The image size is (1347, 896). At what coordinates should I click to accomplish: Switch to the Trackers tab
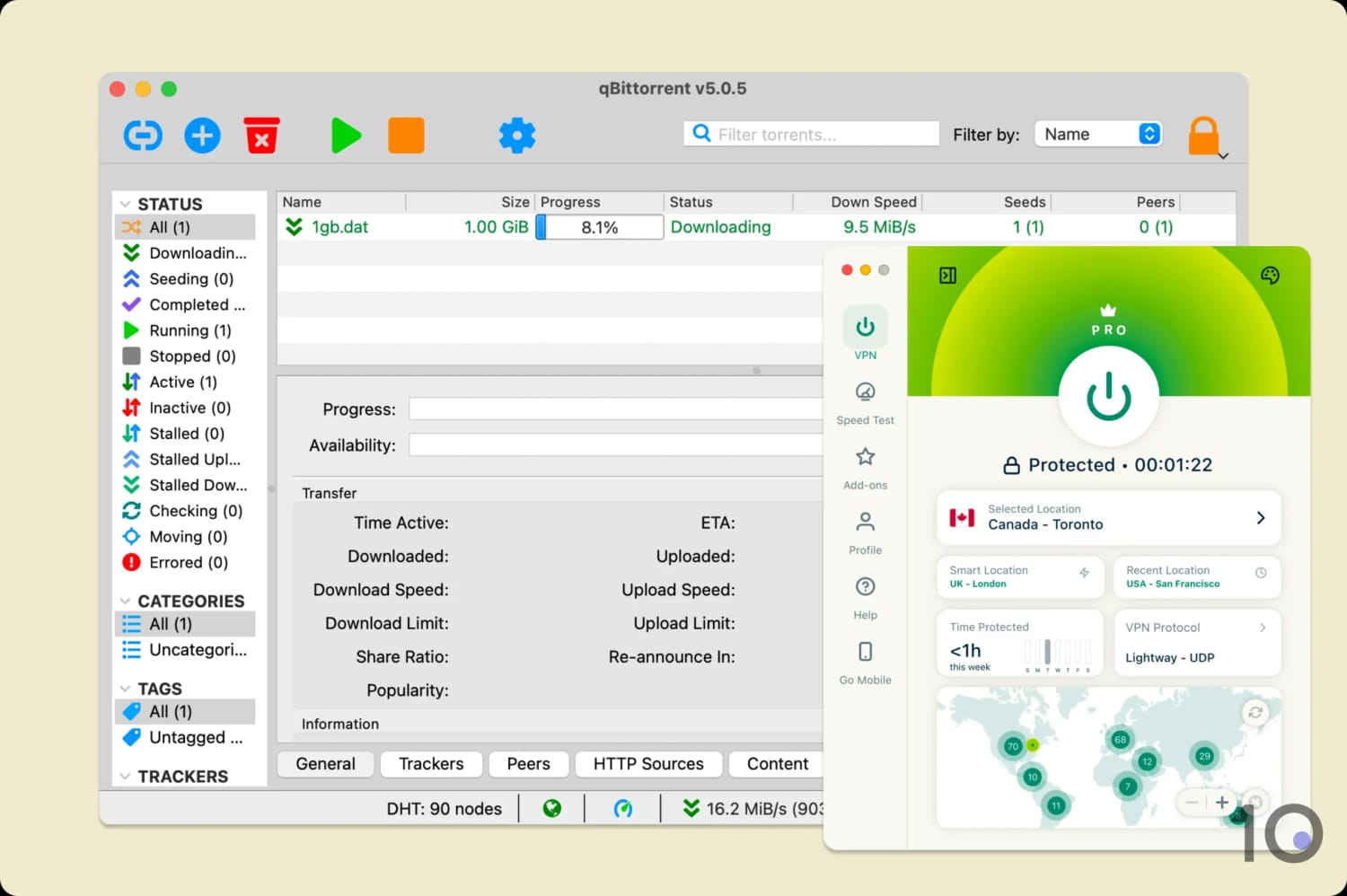(x=431, y=764)
